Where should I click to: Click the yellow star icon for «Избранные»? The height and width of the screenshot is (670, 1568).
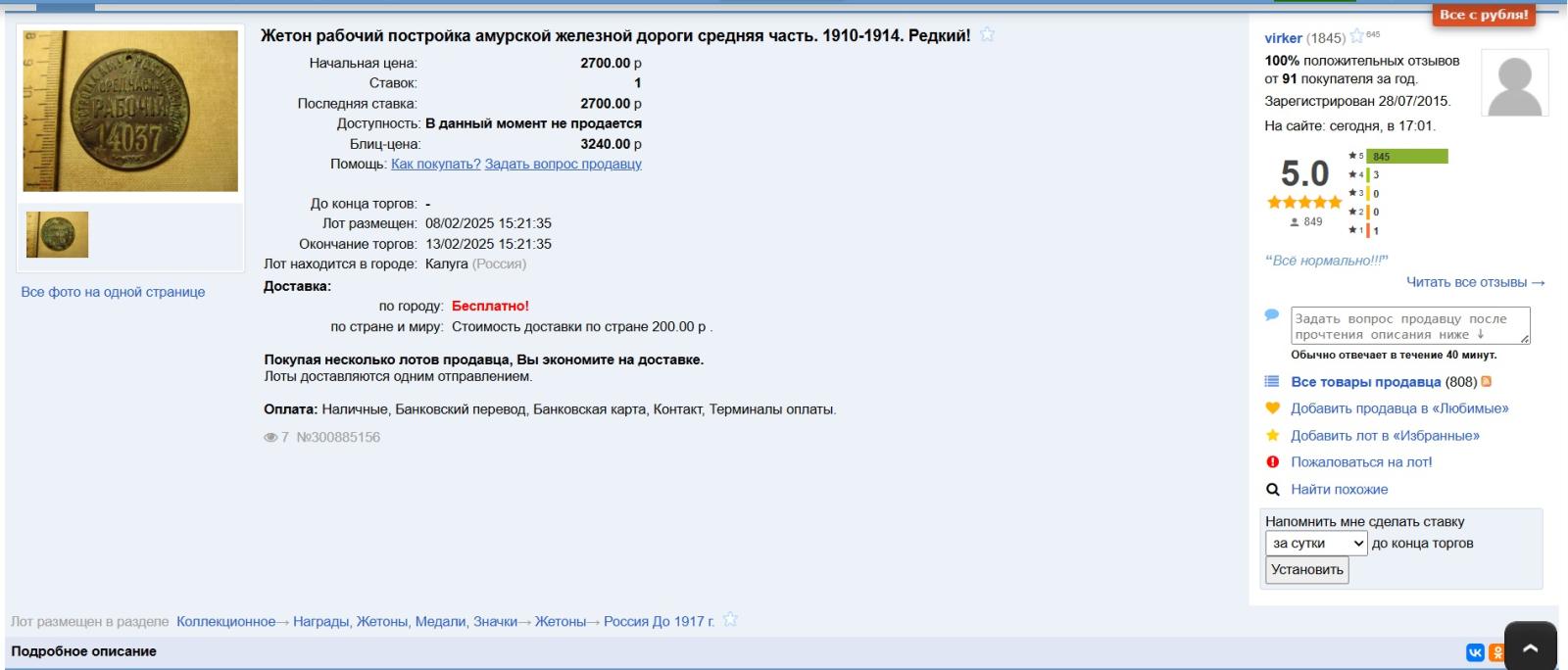[1272, 436]
